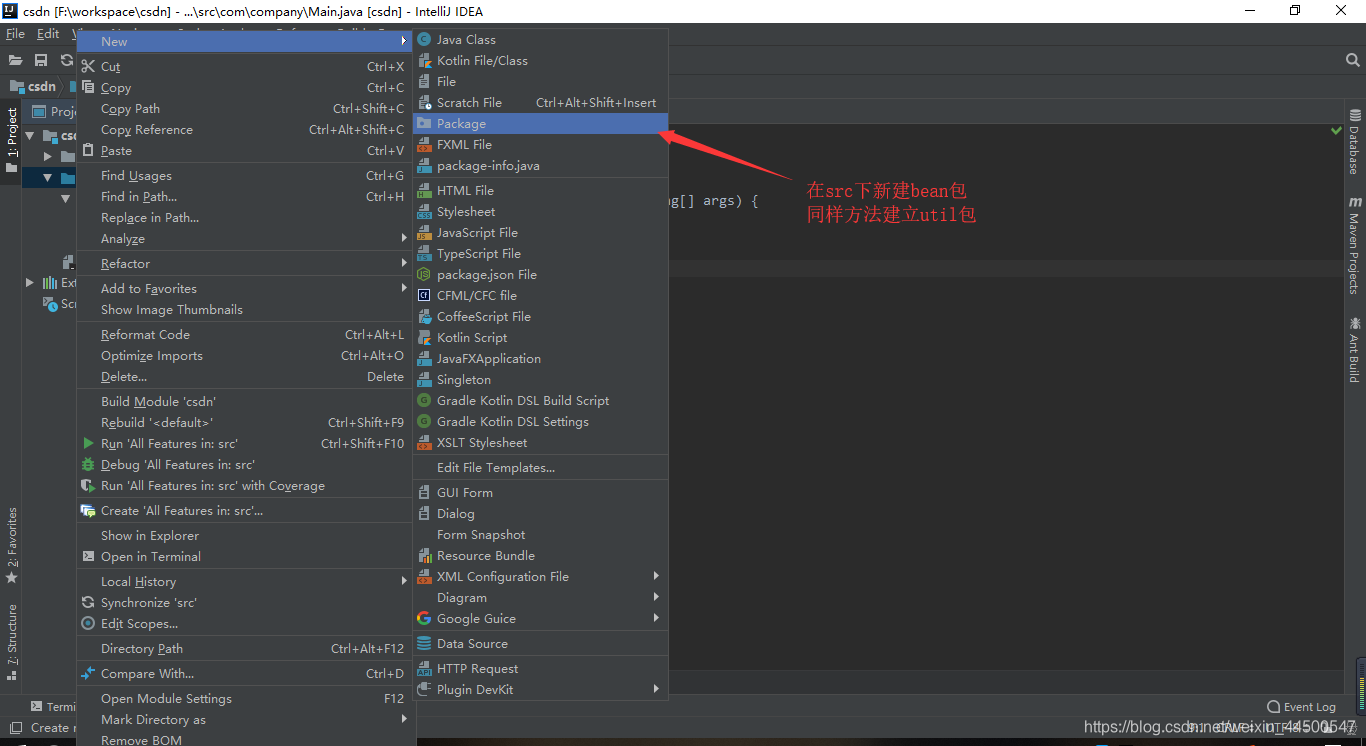Screen dimensions: 1366x746
Task: Expand the External Libraries tree node
Action: tap(30, 283)
